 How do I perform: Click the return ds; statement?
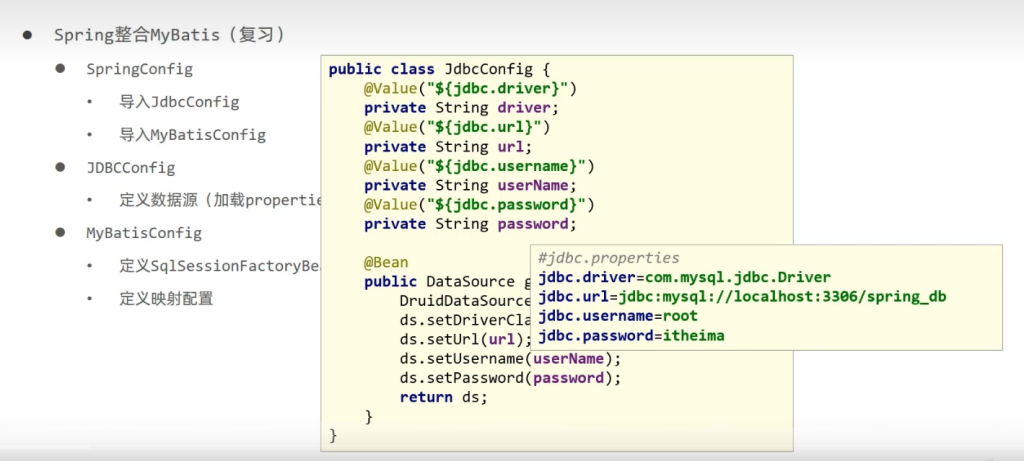[443, 397]
